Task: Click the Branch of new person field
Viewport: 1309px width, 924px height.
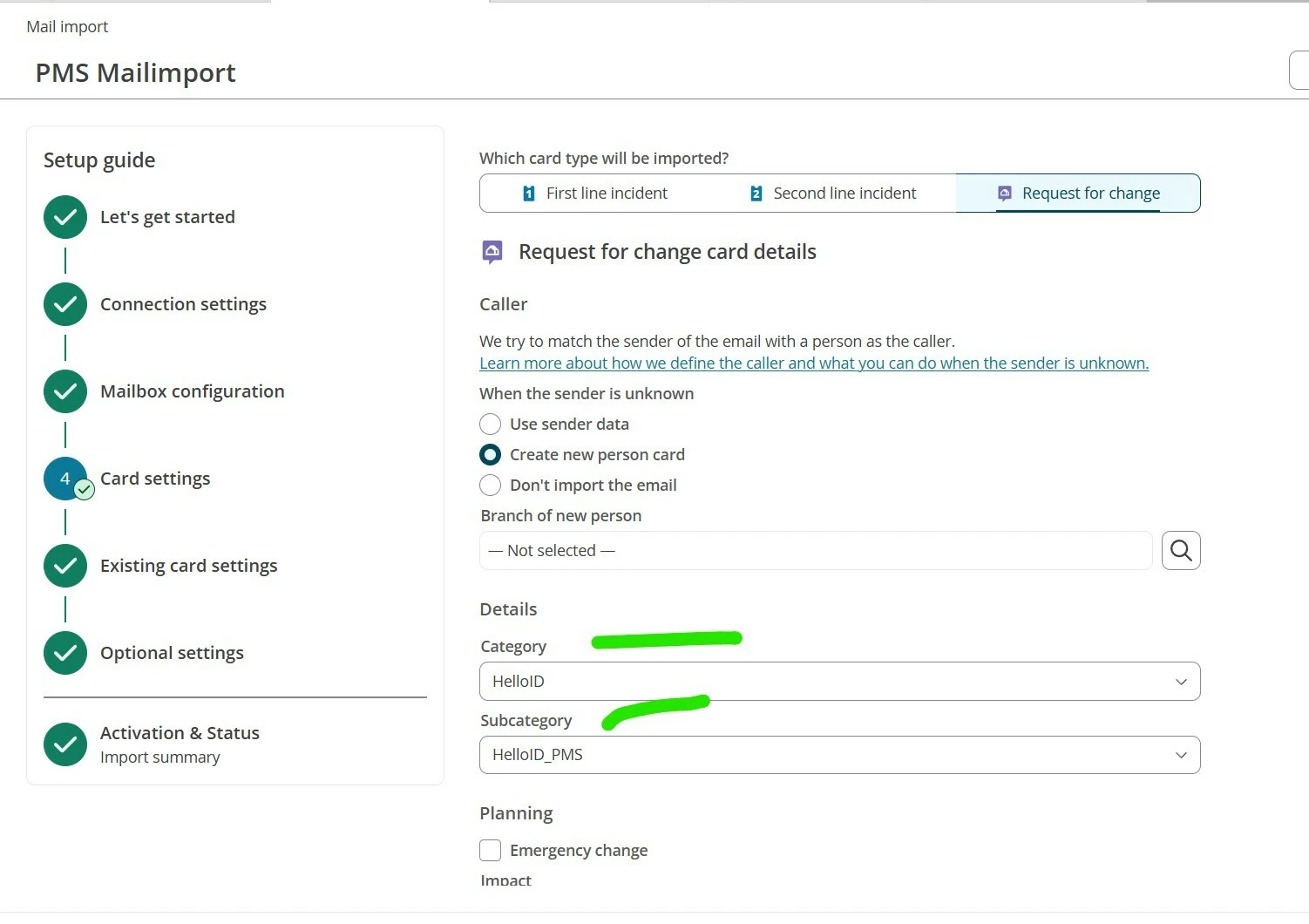Action: click(x=815, y=551)
